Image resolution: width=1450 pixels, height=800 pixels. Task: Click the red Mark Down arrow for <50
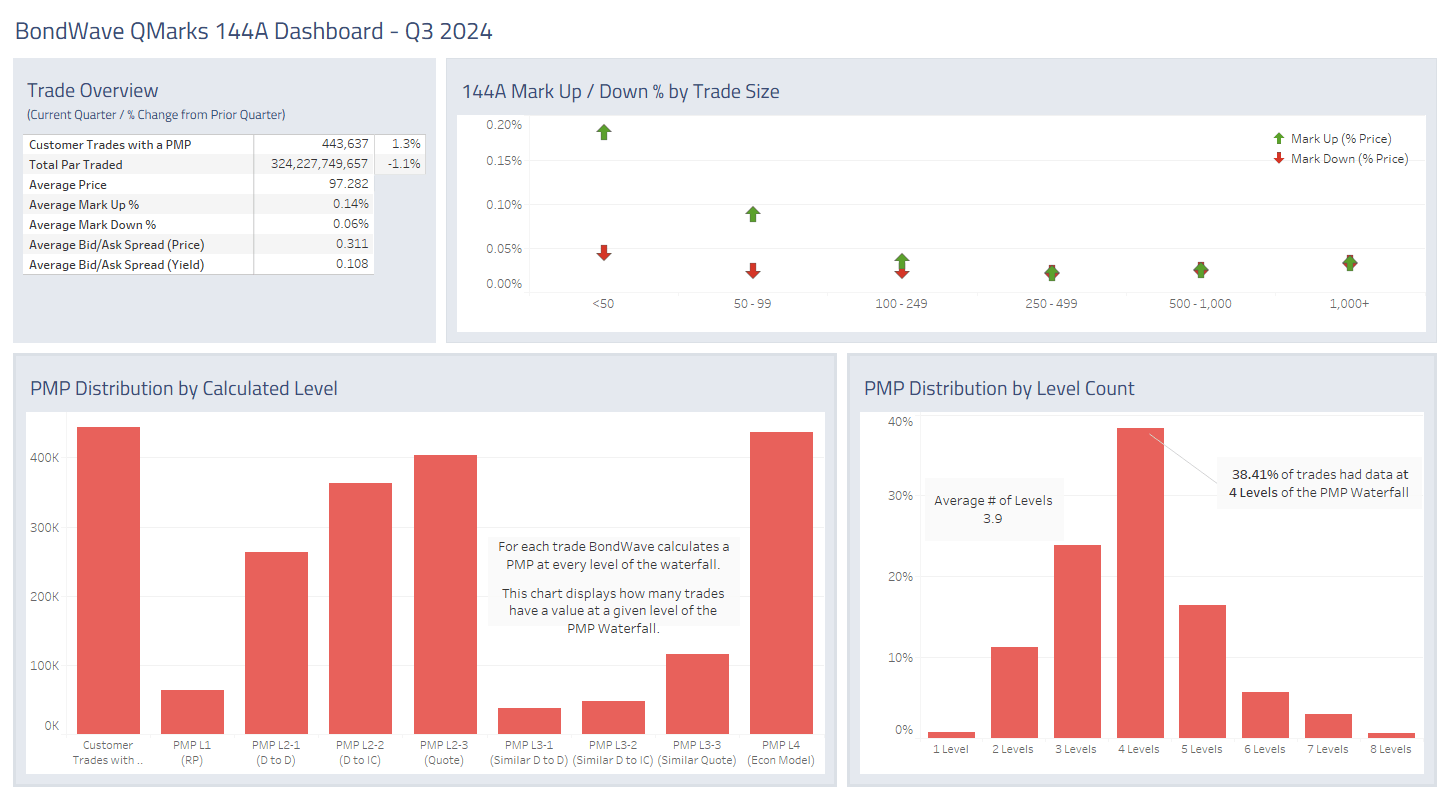click(604, 253)
